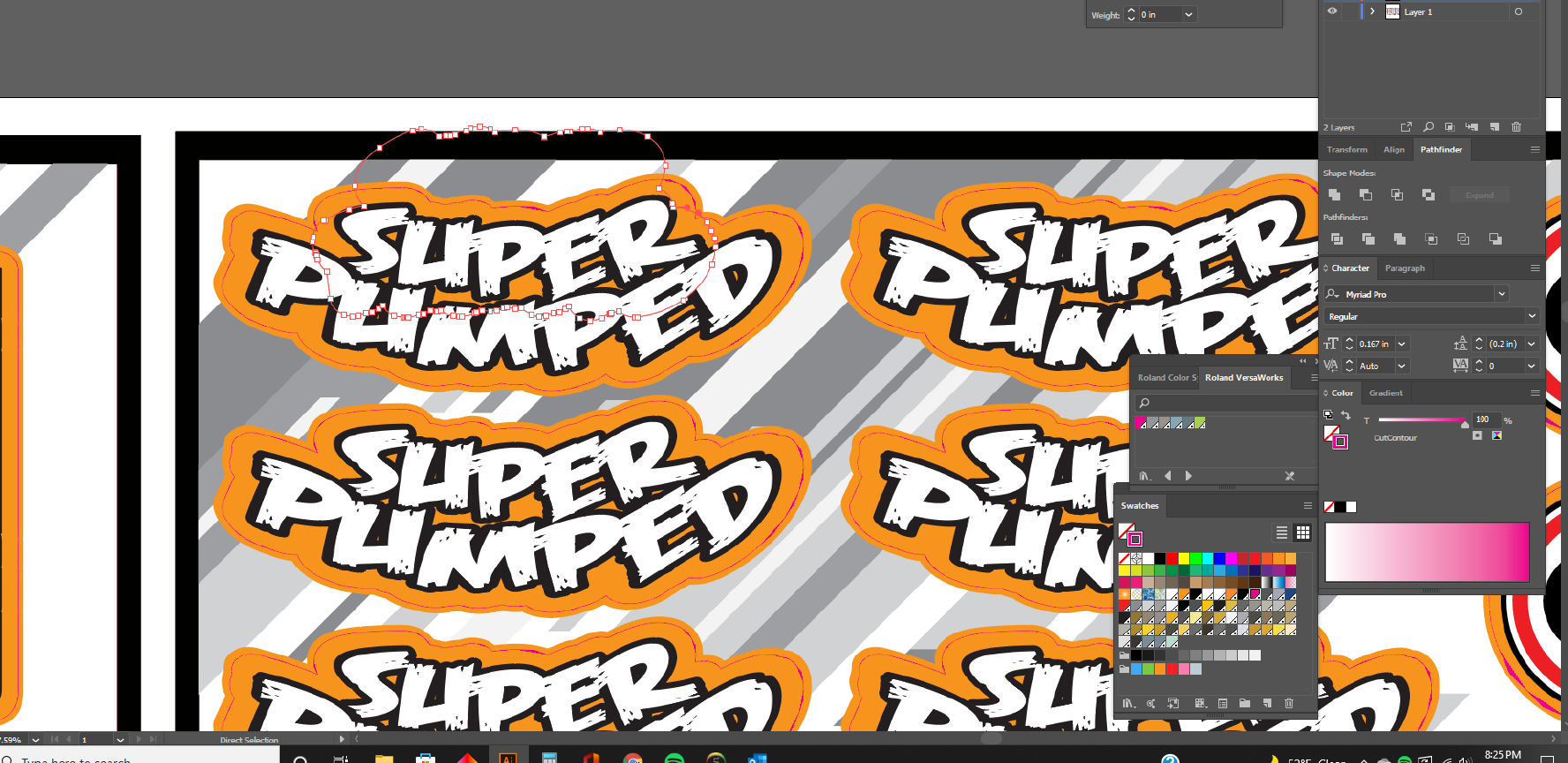Viewport: 1568px width, 763px height.
Task: Open the Swatch Libraries menu icon in Swatches panel
Action: 1128,704
